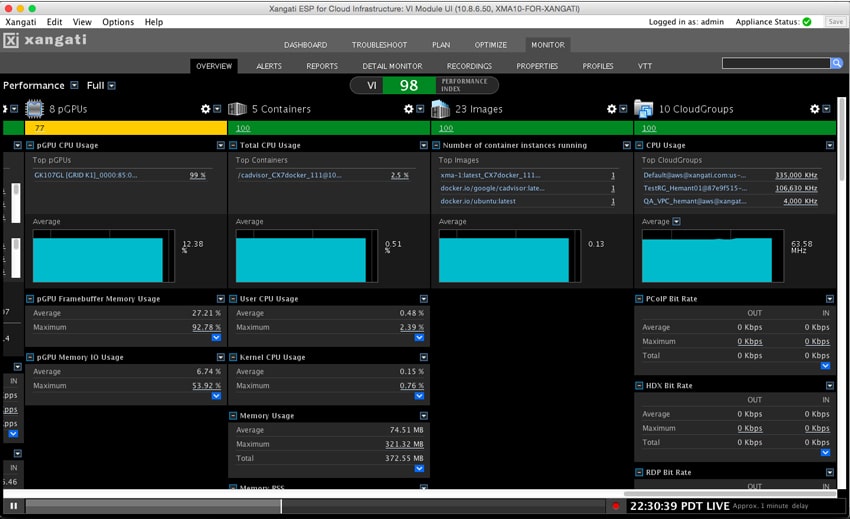The image size is (850, 519).
Task: Open the Recordings sub-tab
Action: click(x=469, y=66)
